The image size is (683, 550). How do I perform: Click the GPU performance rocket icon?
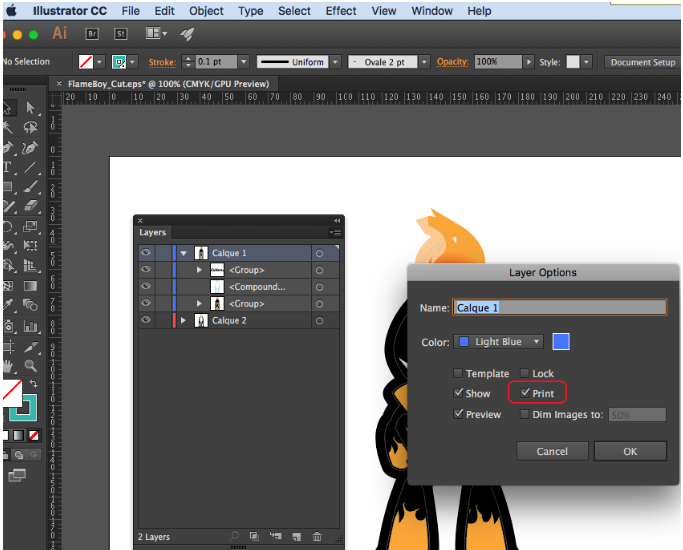(187, 33)
